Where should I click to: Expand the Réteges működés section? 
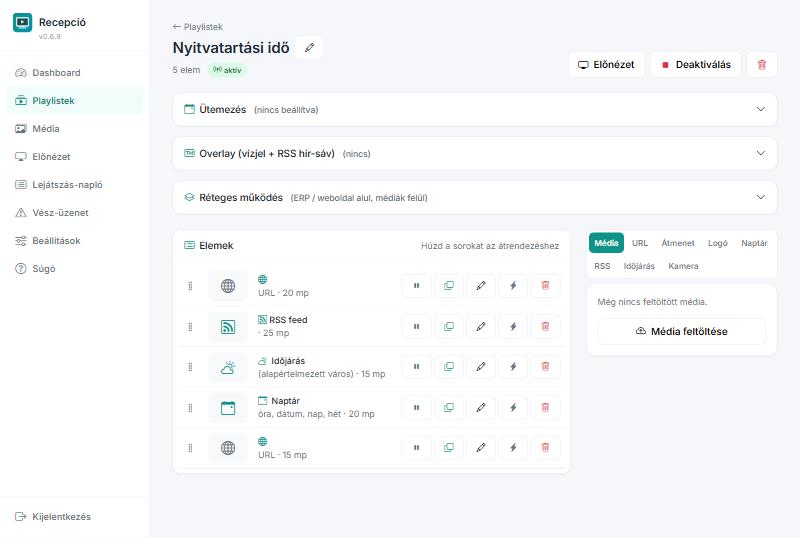[474, 198]
